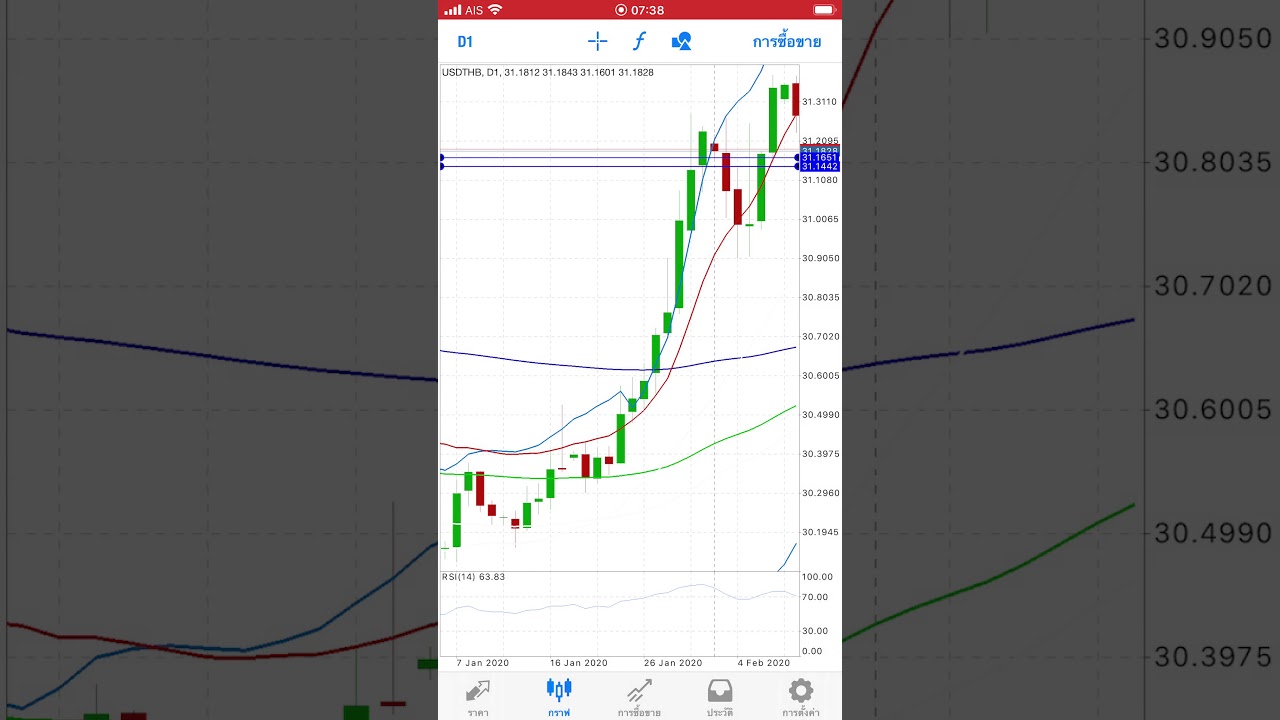Click the RSI 70.00 level label
Image resolution: width=1280 pixels, height=720 pixels.
[815, 597]
